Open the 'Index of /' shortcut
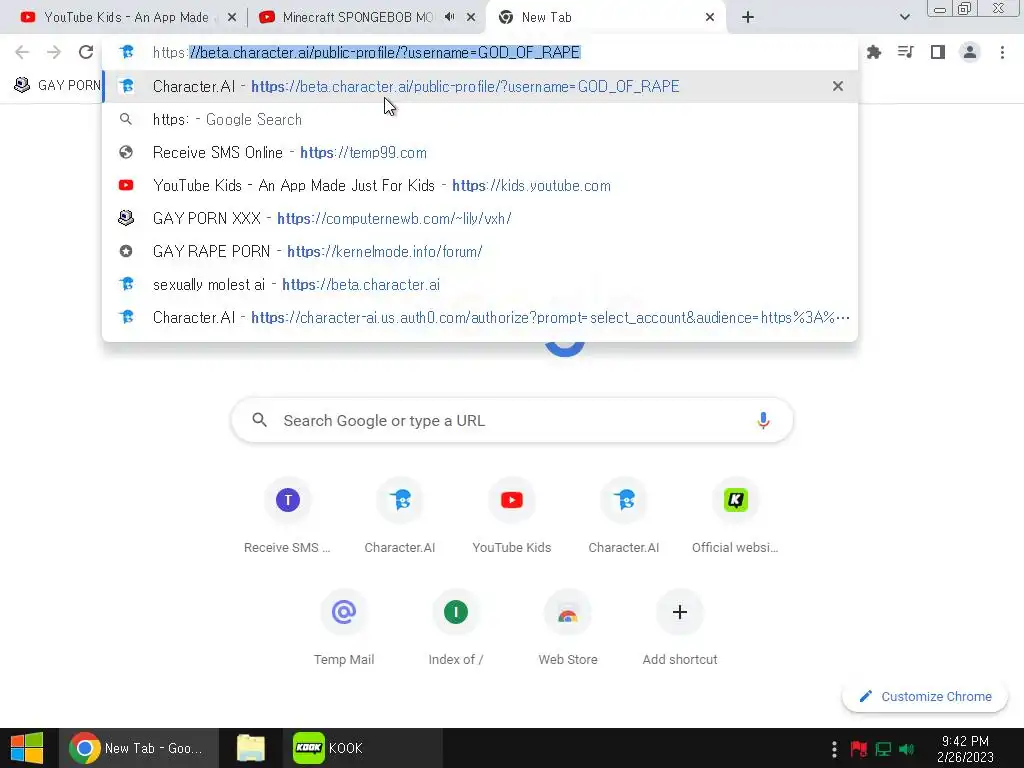Screen dimensions: 1024x768 (x=456, y=628)
